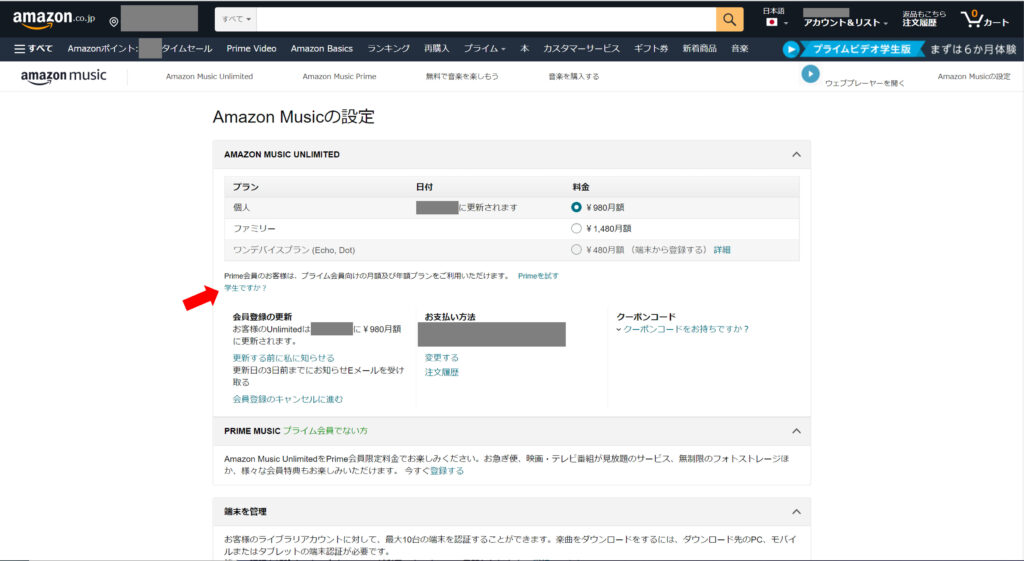
Task: Click the web player play icon
Action: click(x=810, y=74)
